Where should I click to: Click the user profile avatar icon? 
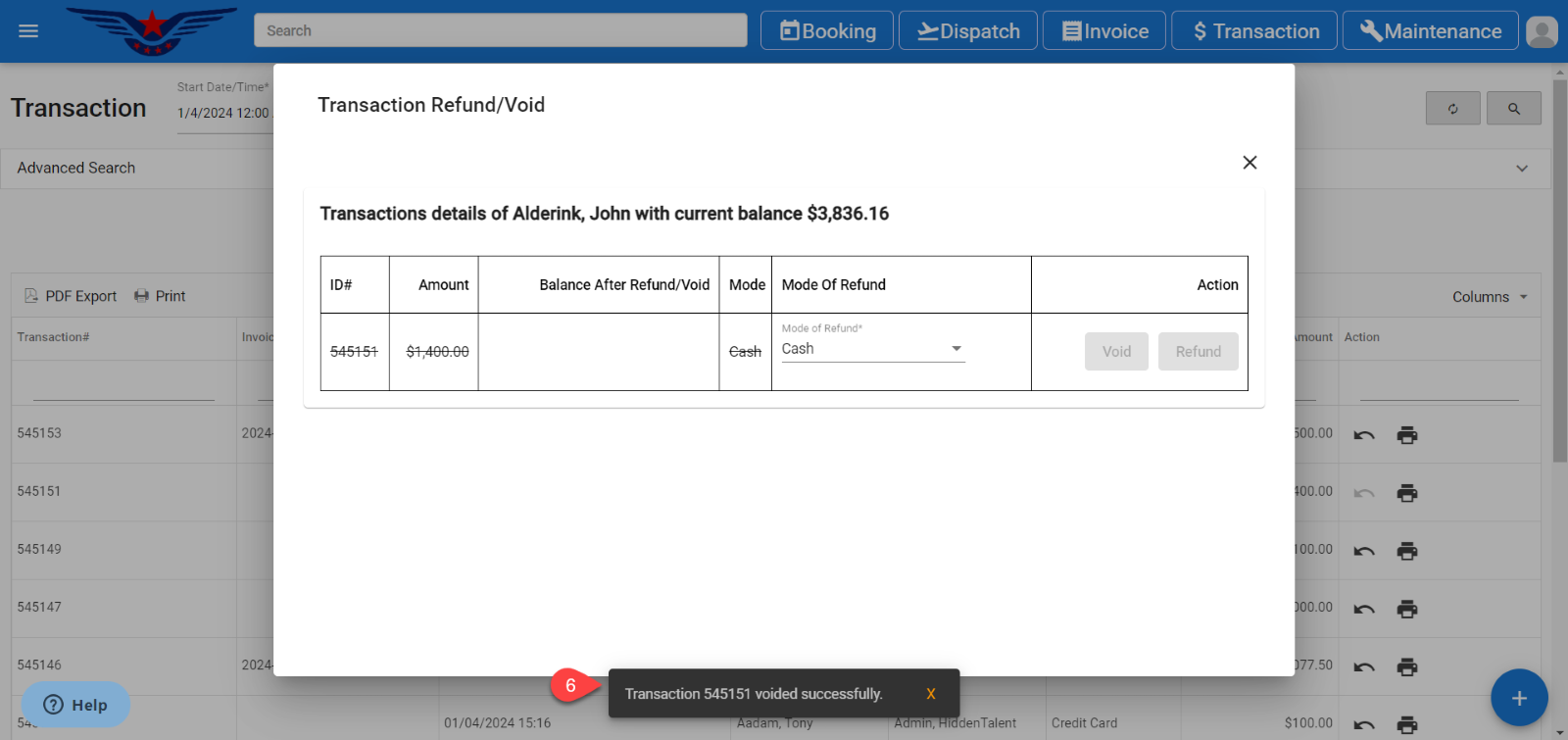click(x=1542, y=31)
